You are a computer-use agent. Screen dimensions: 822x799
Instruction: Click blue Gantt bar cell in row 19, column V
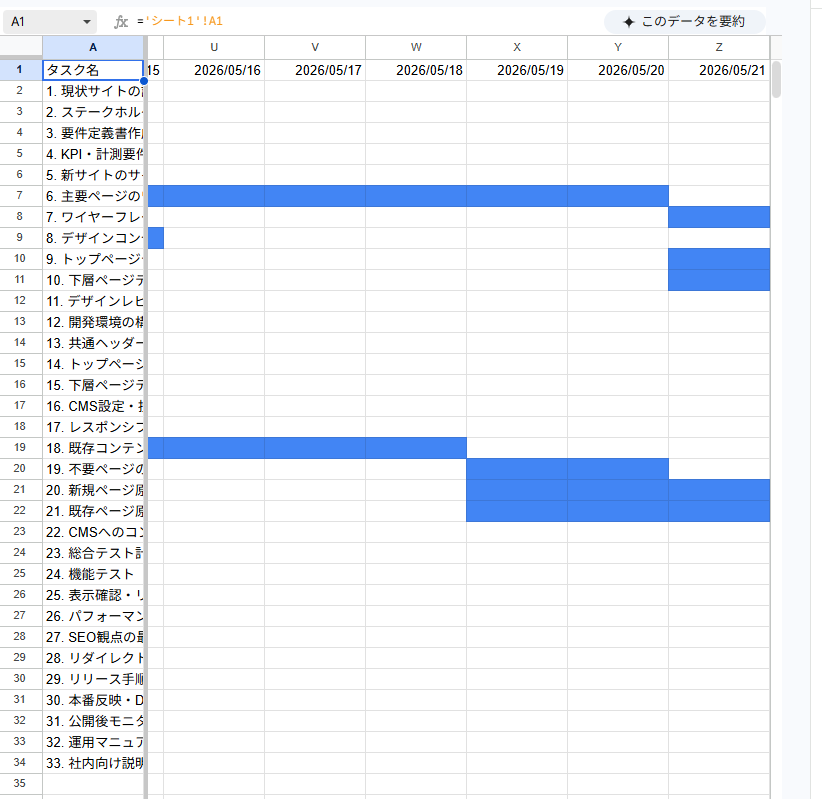[315, 448]
